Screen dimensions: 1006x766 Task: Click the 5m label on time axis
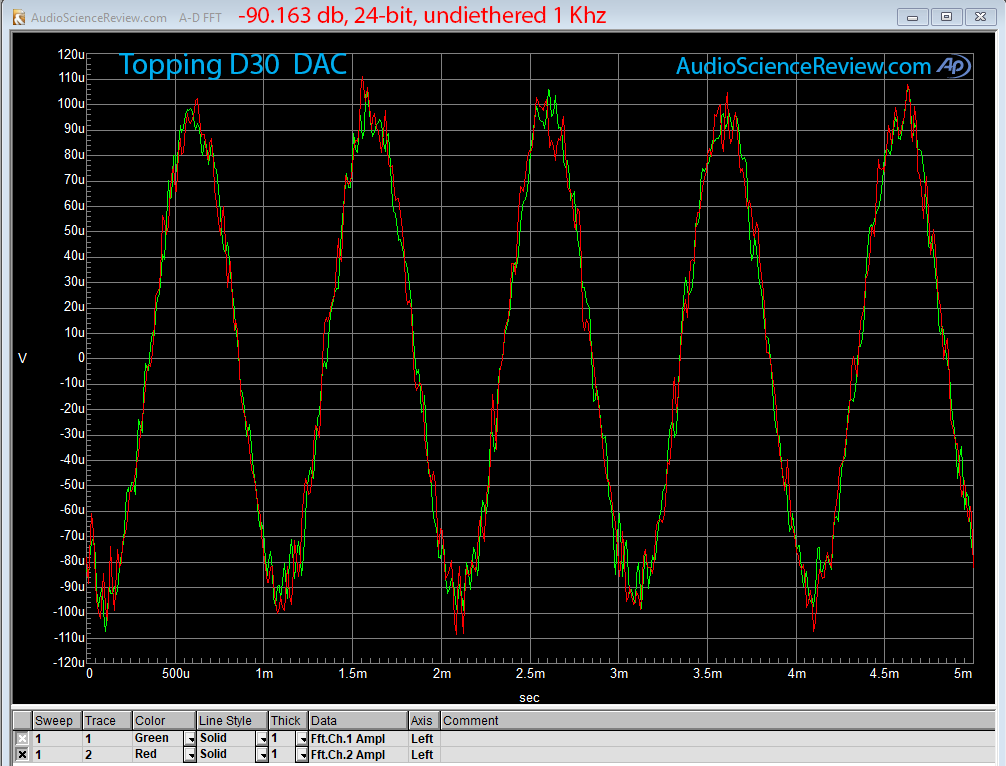[962, 674]
